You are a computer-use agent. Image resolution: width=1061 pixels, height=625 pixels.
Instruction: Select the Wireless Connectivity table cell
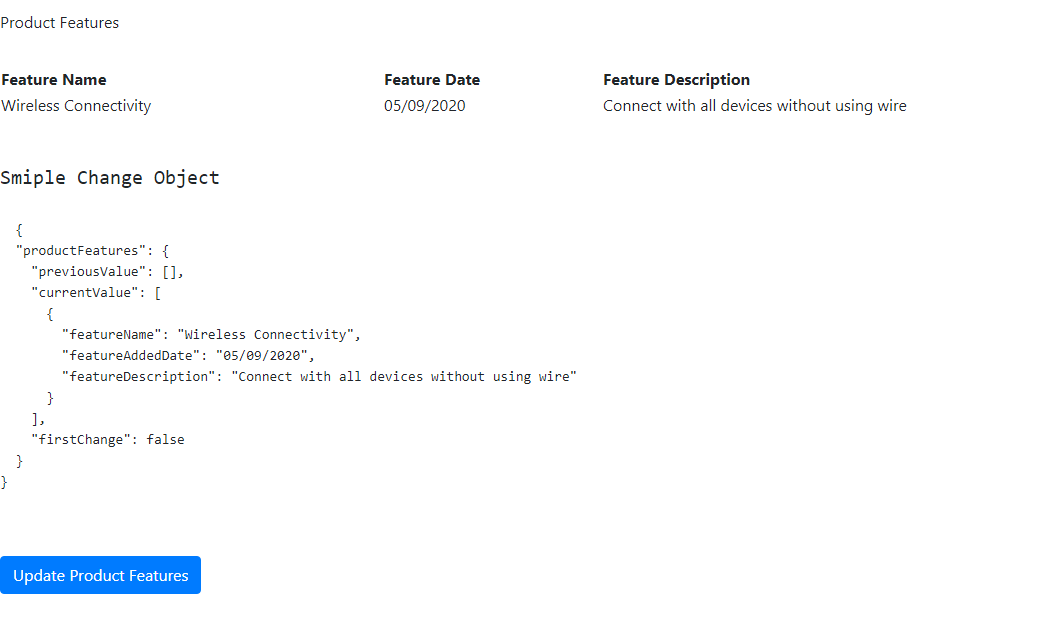76,105
